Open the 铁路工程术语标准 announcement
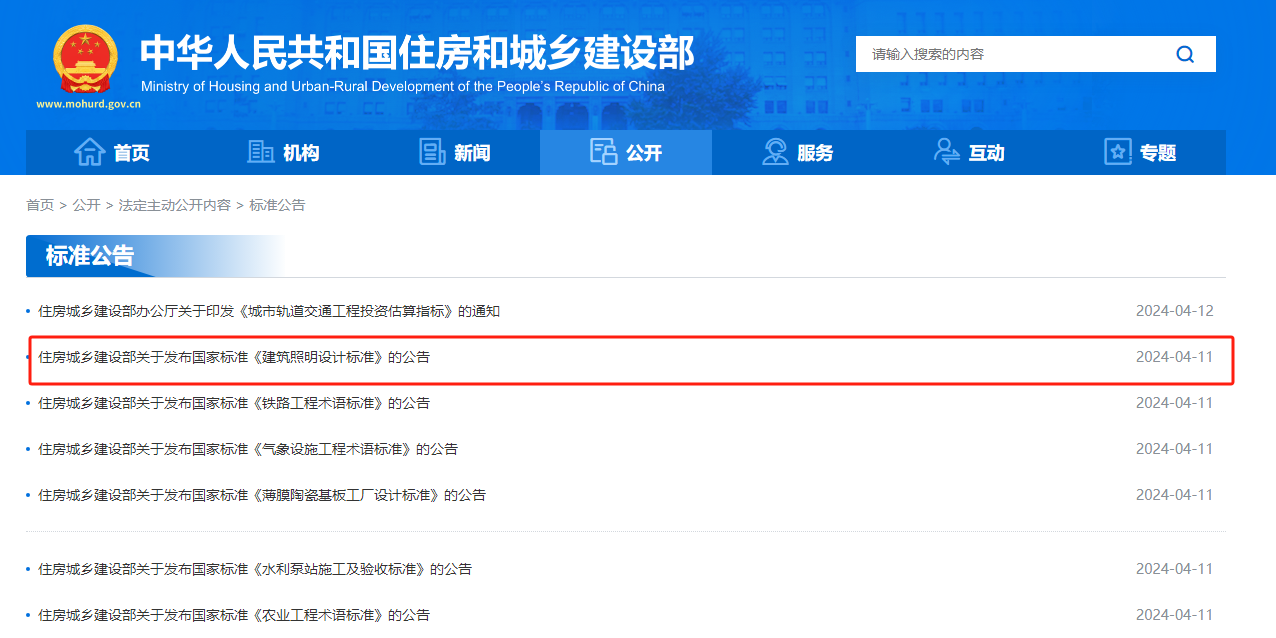This screenshot has height=638, width=1276. coord(233,403)
